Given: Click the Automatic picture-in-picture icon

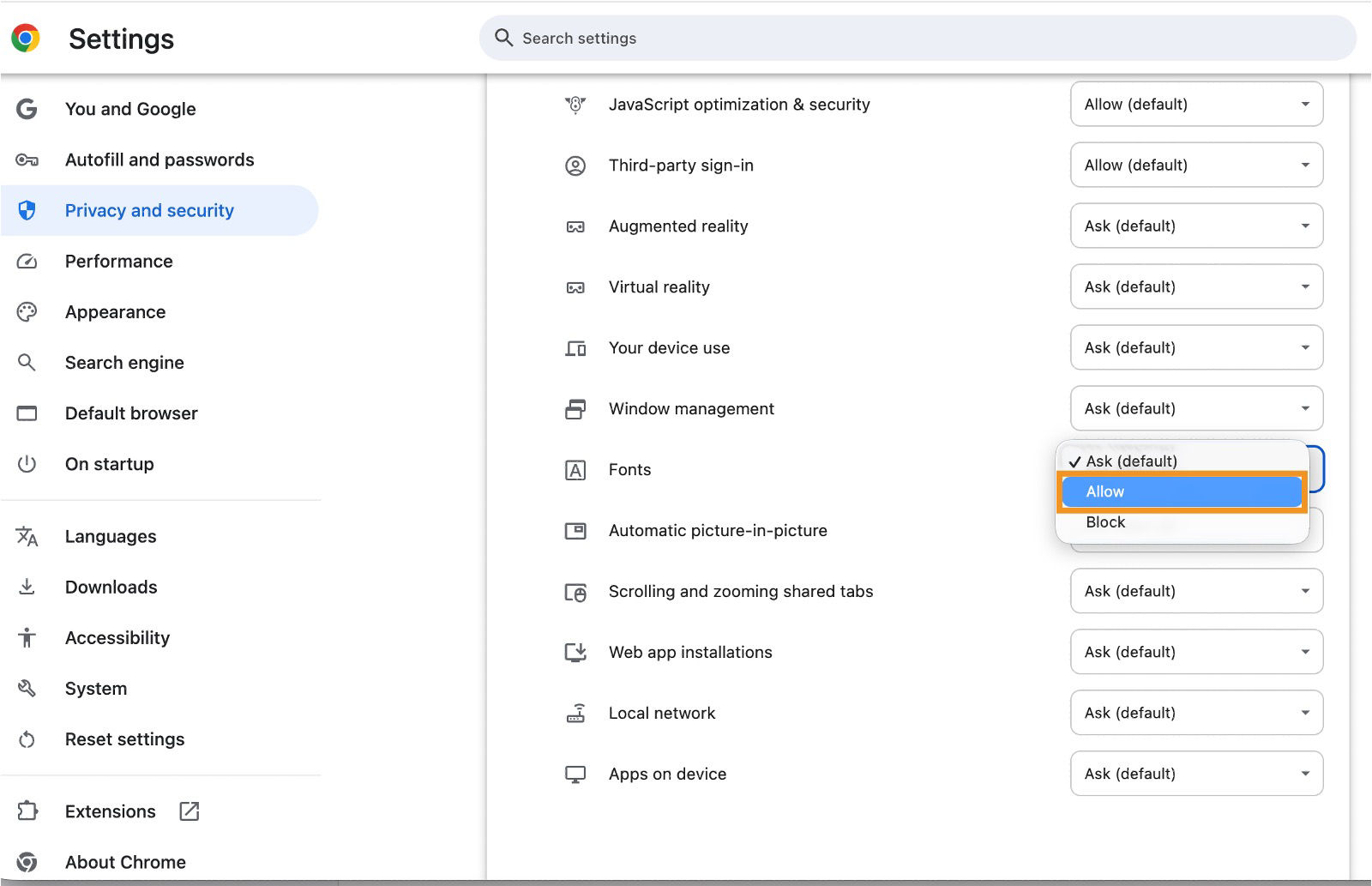Looking at the screenshot, I should pyautogui.click(x=575, y=531).
